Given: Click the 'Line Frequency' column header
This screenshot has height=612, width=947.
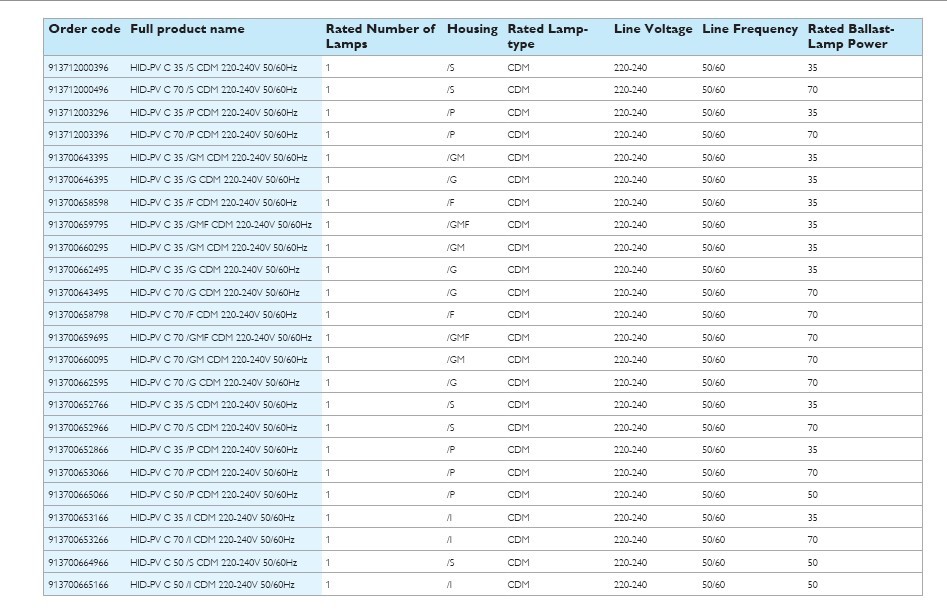Looking at the screenshot, I should tap(750, 29).
